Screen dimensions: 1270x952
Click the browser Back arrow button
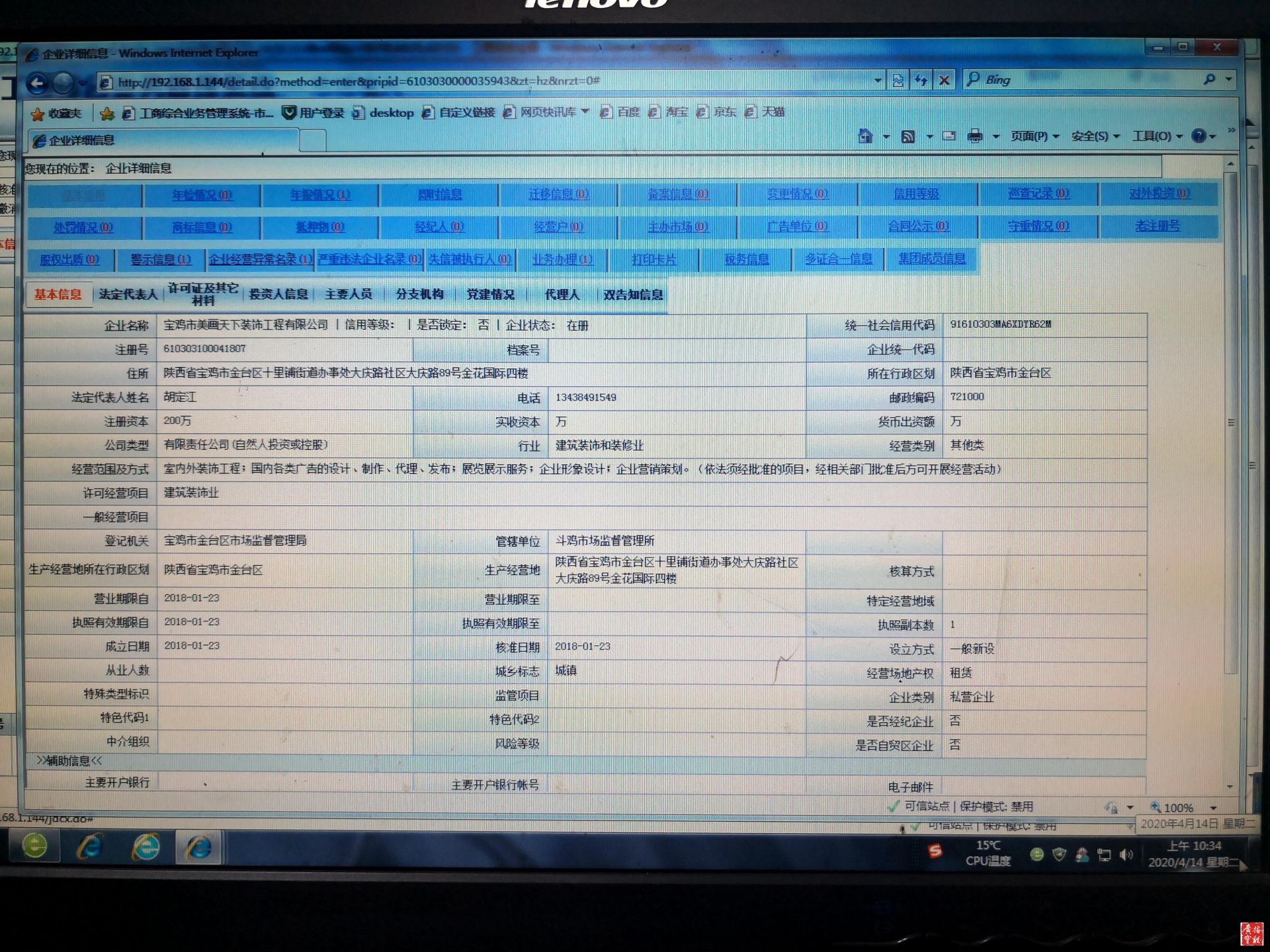pyautogui.click(x=38, y=83)
